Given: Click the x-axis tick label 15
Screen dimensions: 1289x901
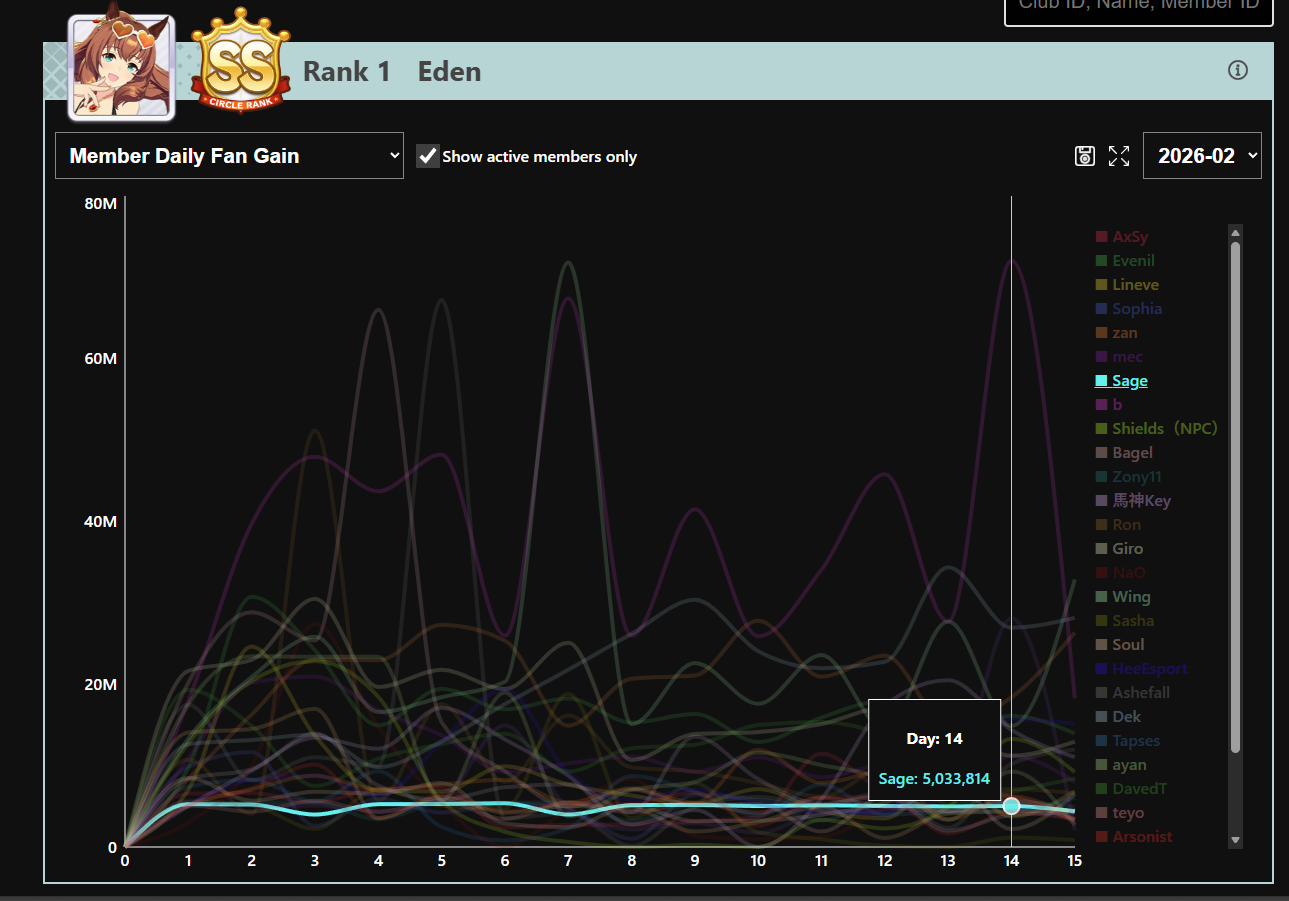Looking at the screenshot, I should [1074, 861].
